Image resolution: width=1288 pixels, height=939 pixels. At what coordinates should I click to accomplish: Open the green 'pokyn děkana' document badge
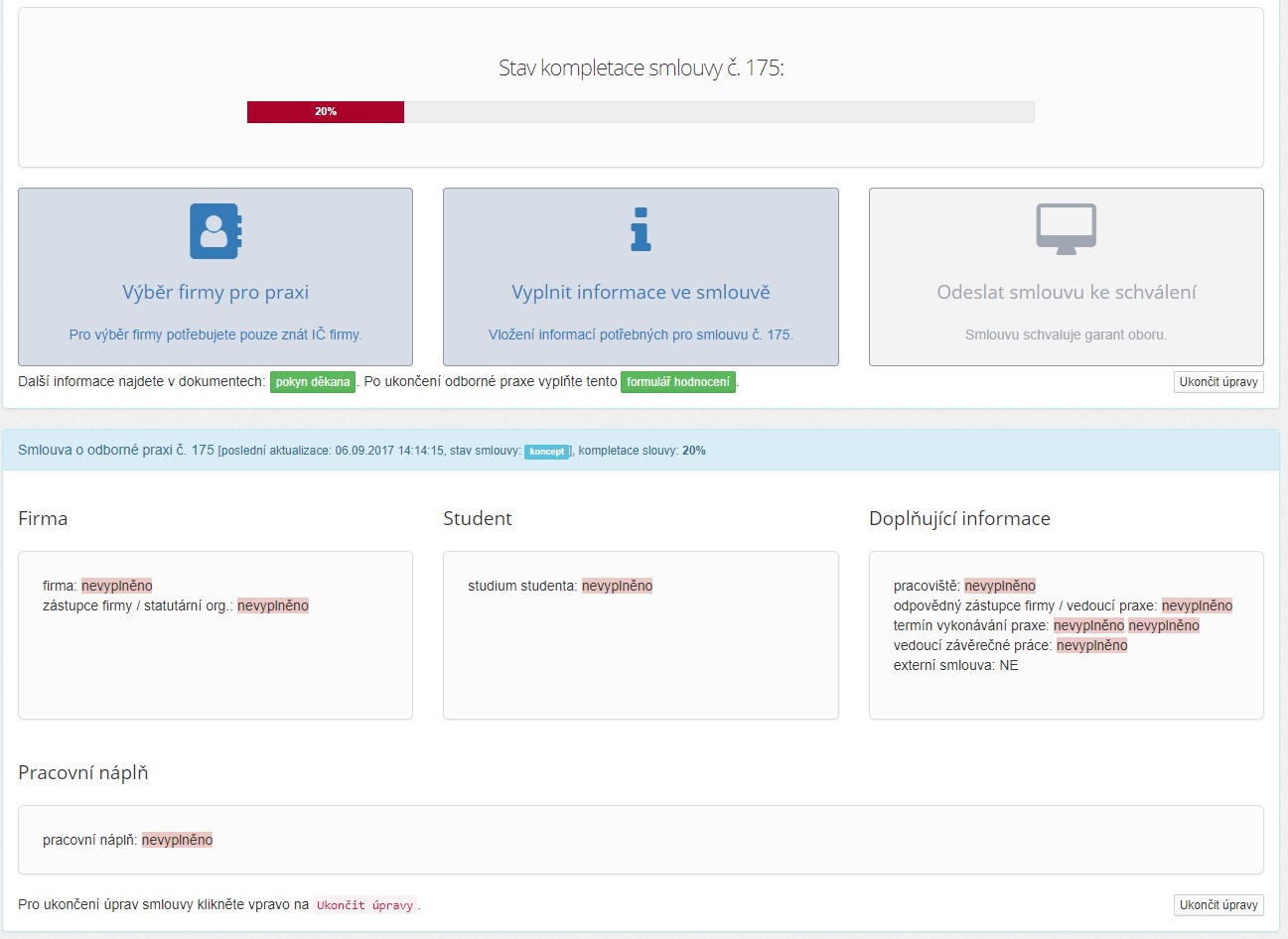coord(313,382)
